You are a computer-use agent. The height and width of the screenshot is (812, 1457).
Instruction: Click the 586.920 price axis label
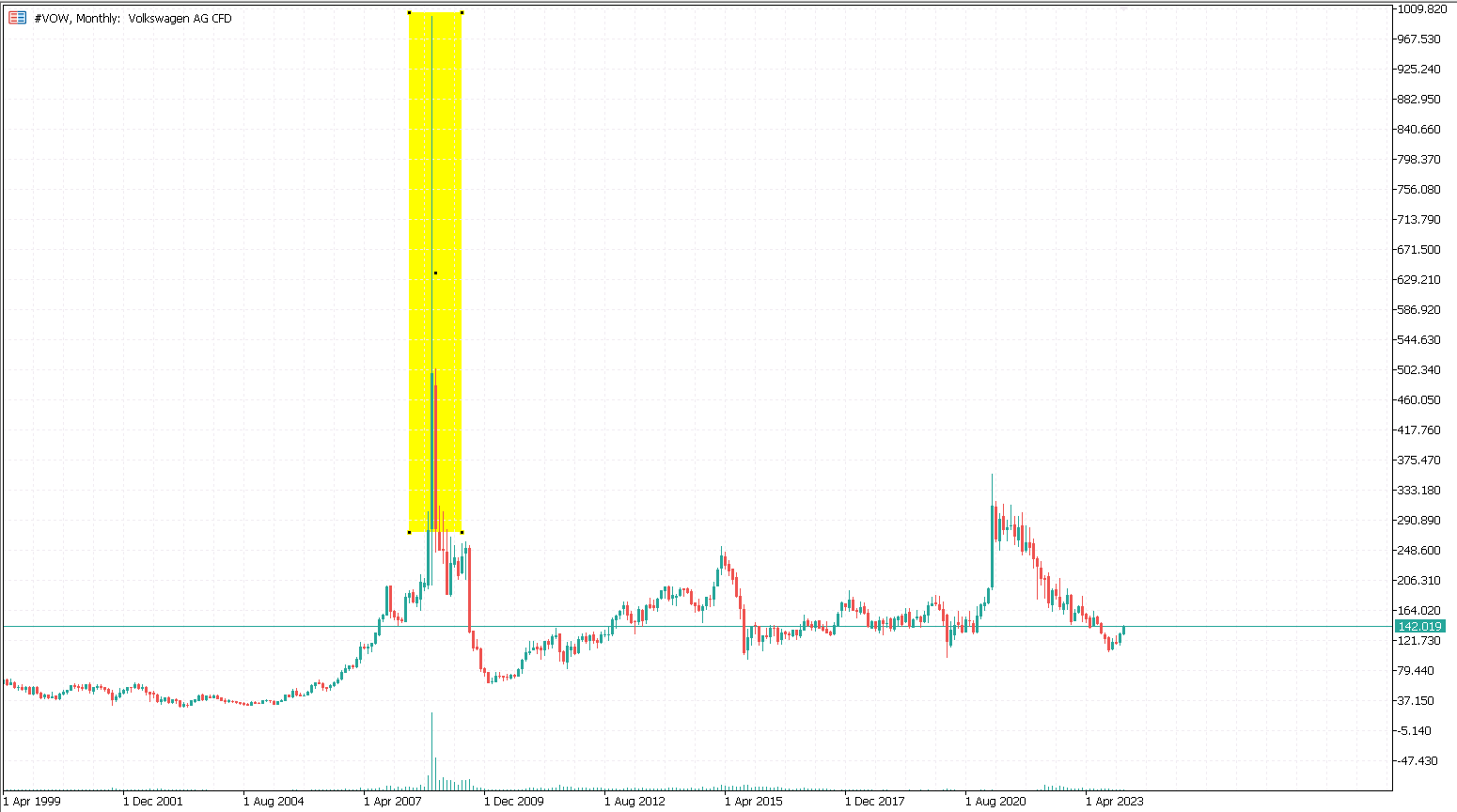(x=1419, y=310)
